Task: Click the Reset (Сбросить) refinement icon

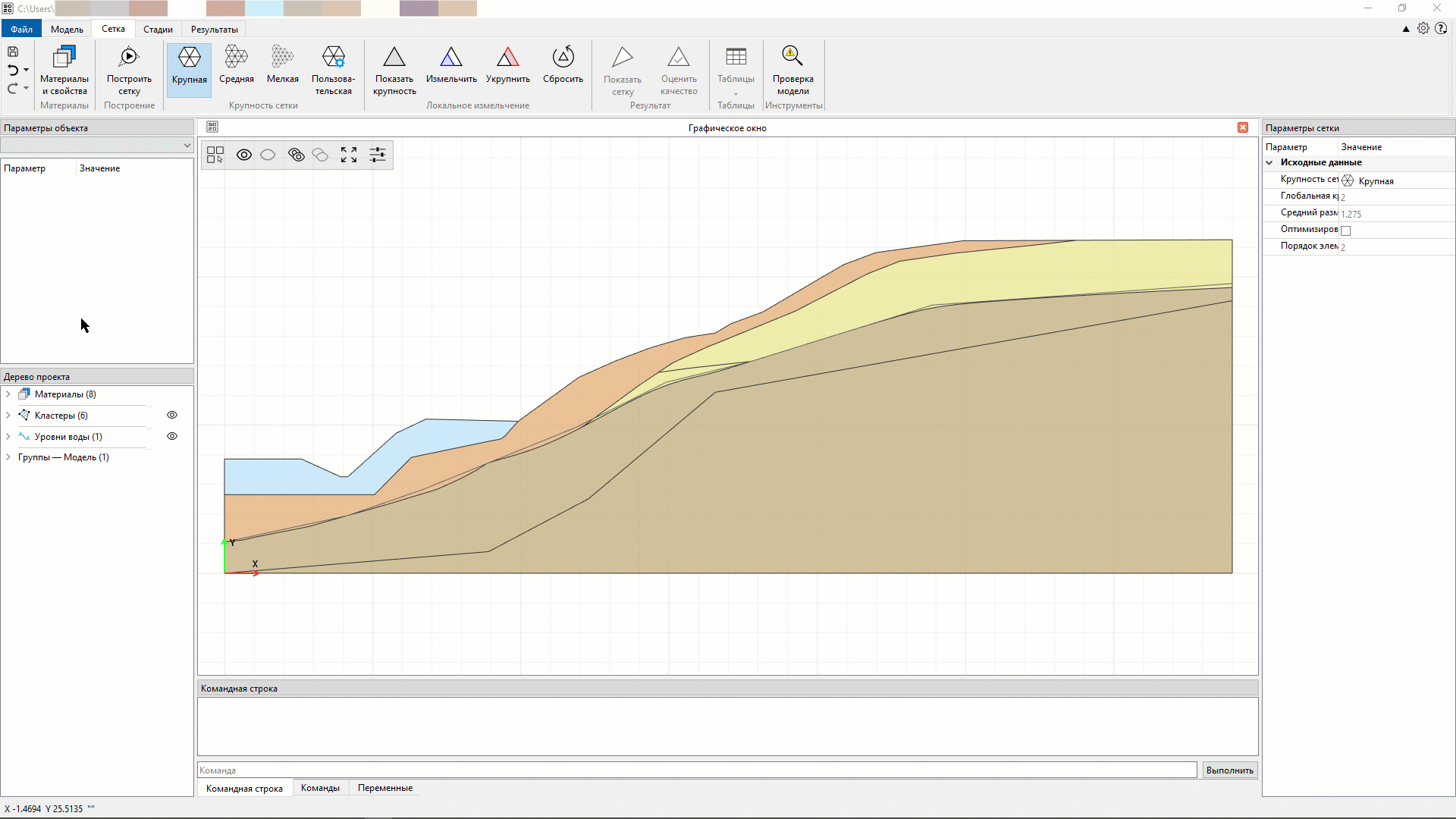Action: (x=563, y=58)
